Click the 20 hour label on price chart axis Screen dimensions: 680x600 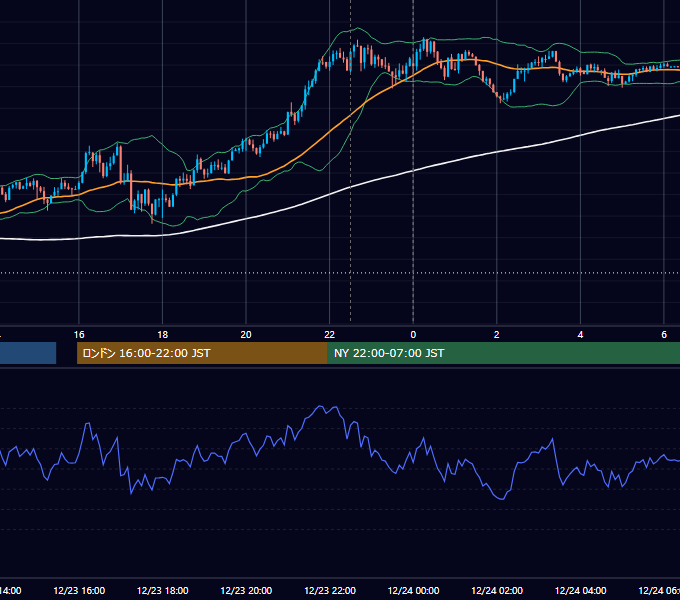pos(246,335)
